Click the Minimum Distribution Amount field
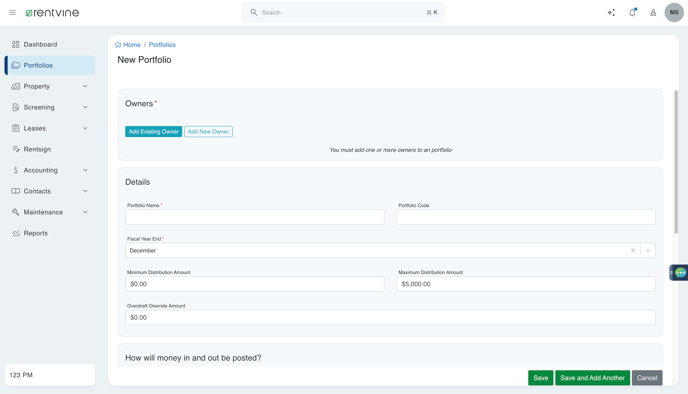This screenshot has width=688, height=394. (255, 284)
